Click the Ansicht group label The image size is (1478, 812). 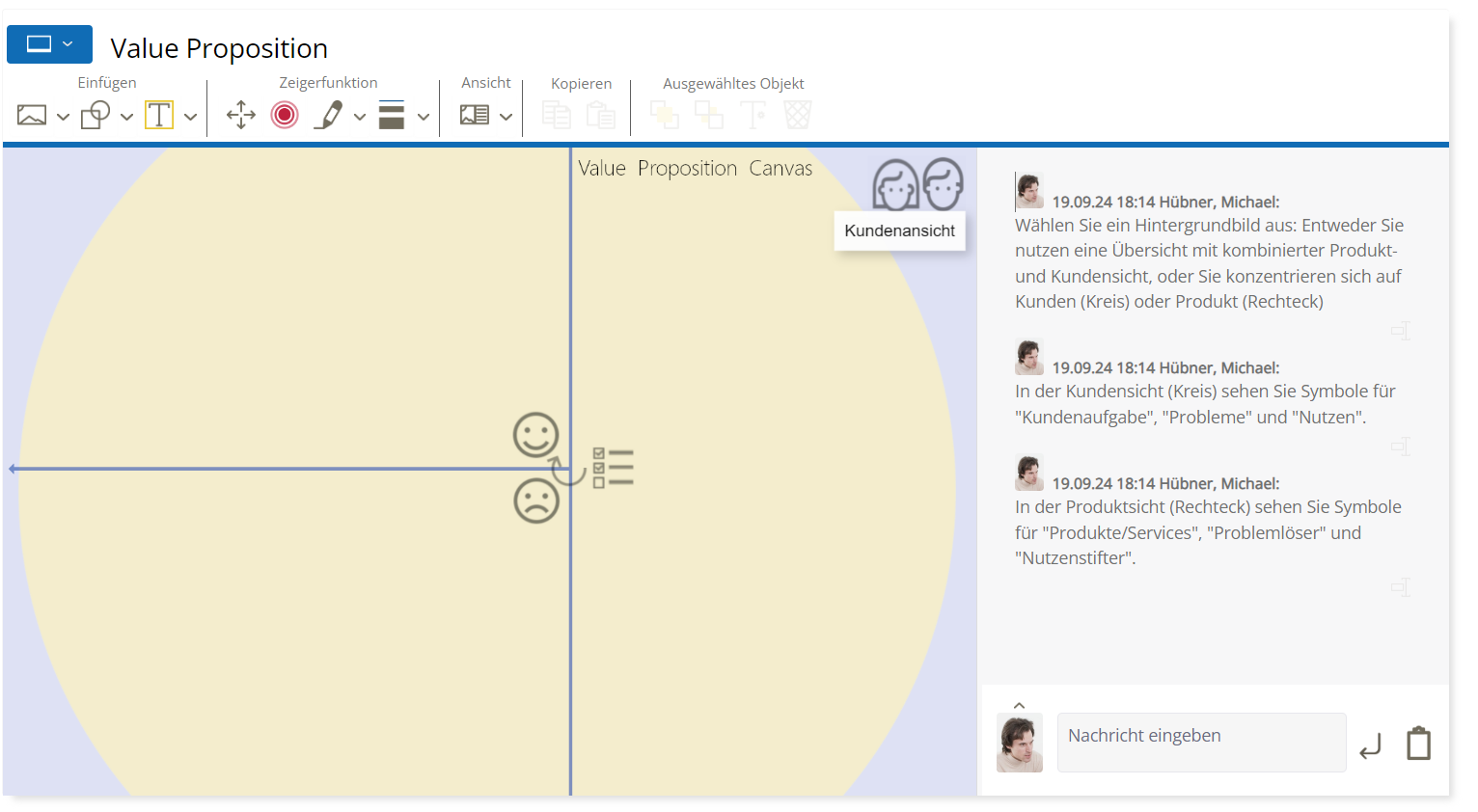tap(486, 83)
